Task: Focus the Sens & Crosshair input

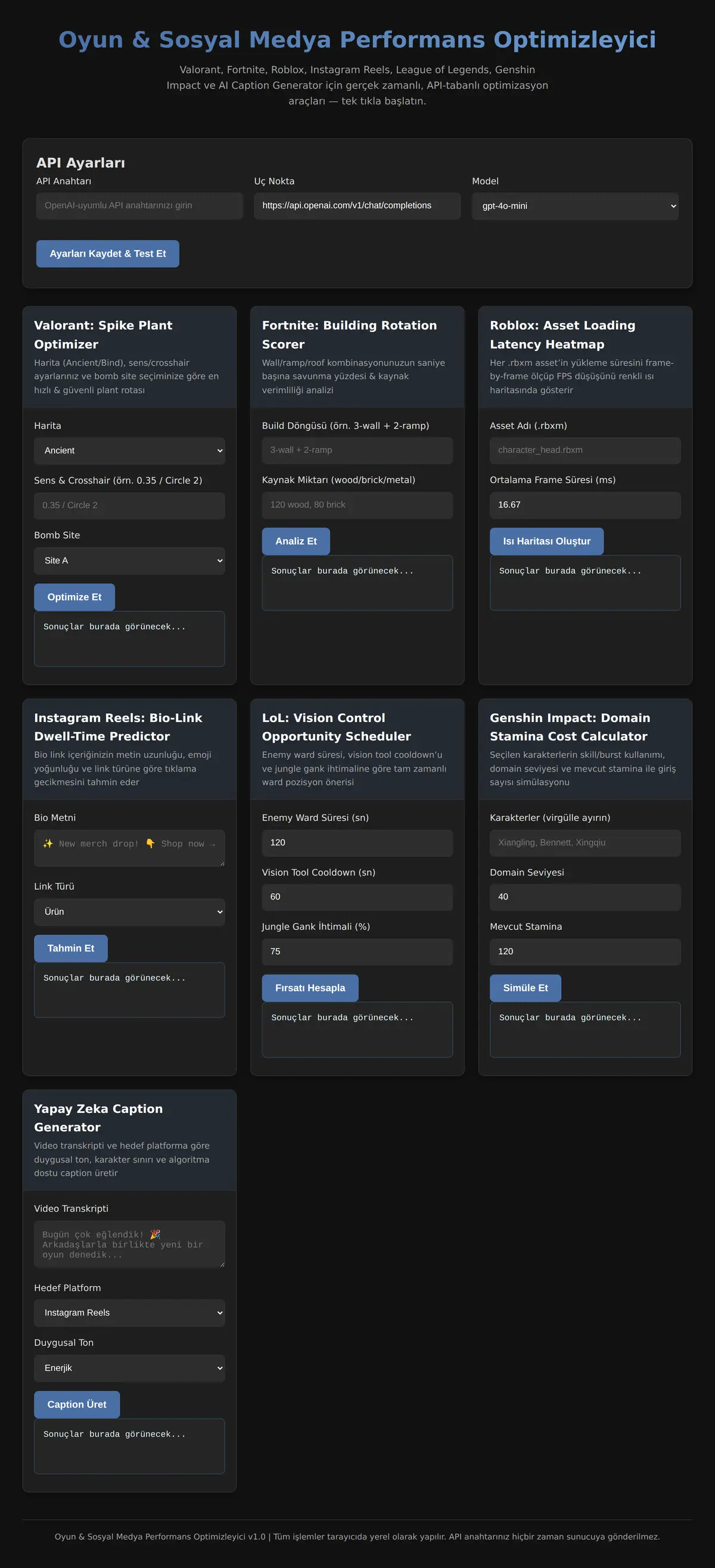Action: (129, 505)
